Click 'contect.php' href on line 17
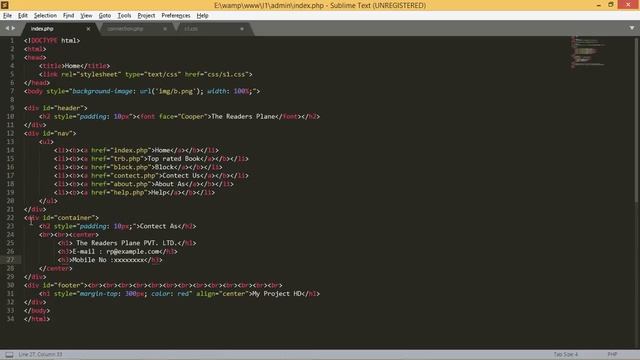Image resolution: width=640 pixels, height=360 pixels. click(134, 176)
